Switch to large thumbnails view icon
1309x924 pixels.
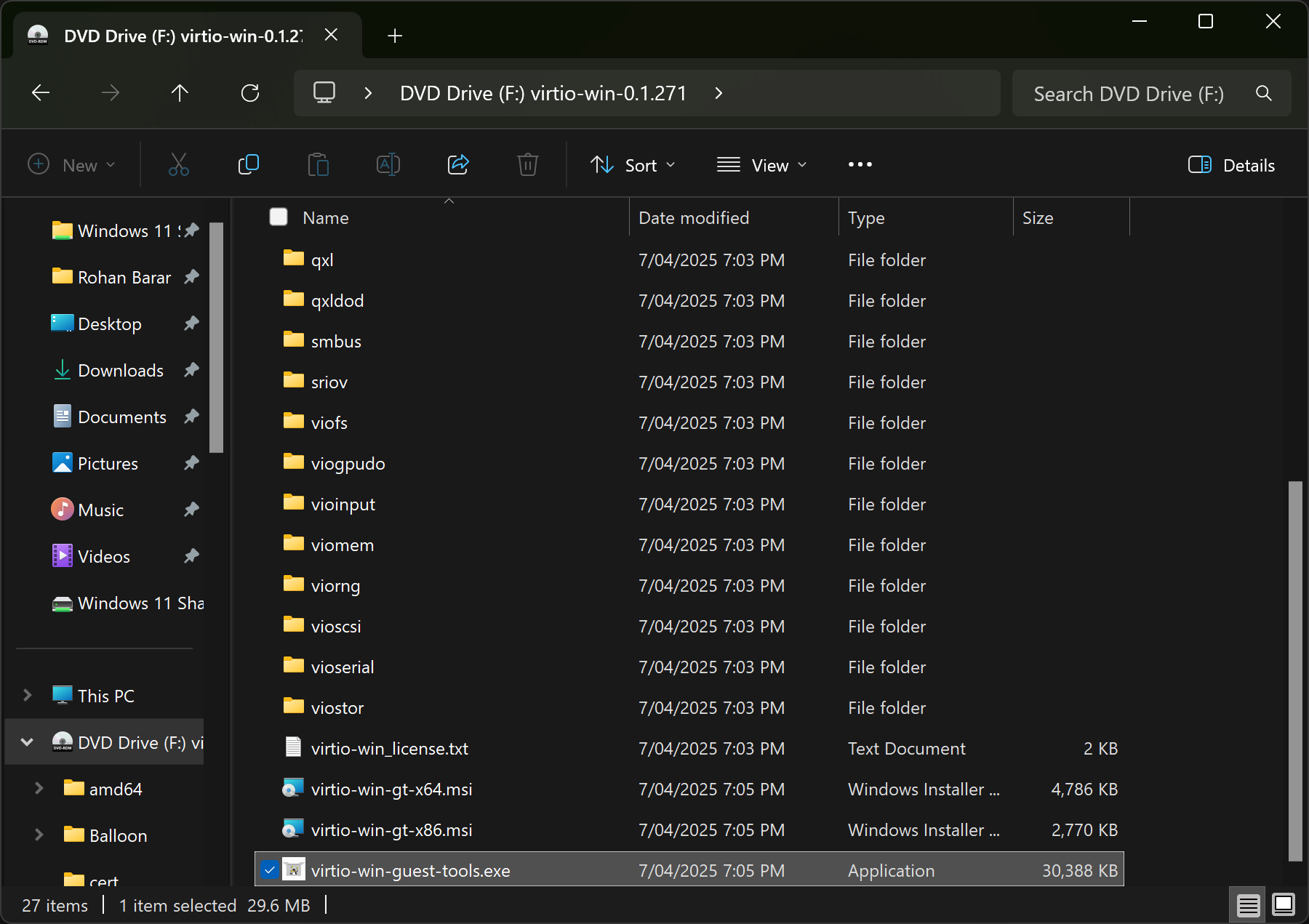(1284, 905)
